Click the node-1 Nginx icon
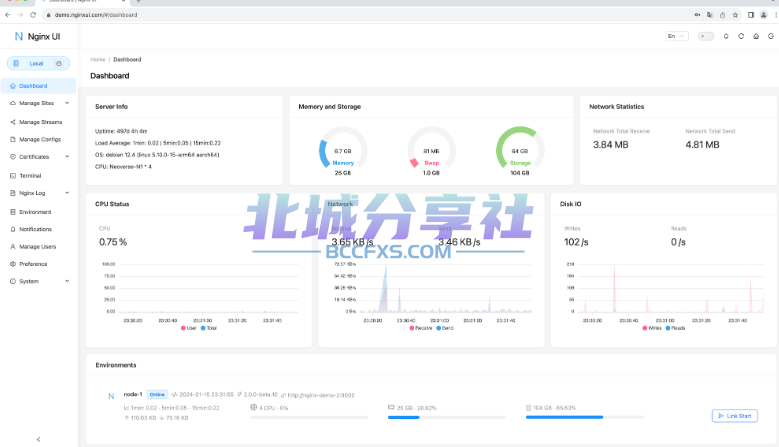This screenshot has width=779, height=447. pyautogui.click(x=111, y=396)
